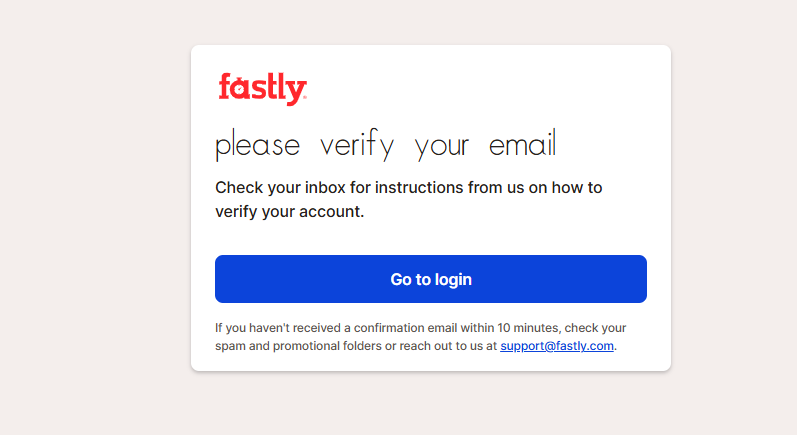This screenshot has height=435, width=797.
Task: Click the 'please verify your email' heading
Action: point(386,145)
